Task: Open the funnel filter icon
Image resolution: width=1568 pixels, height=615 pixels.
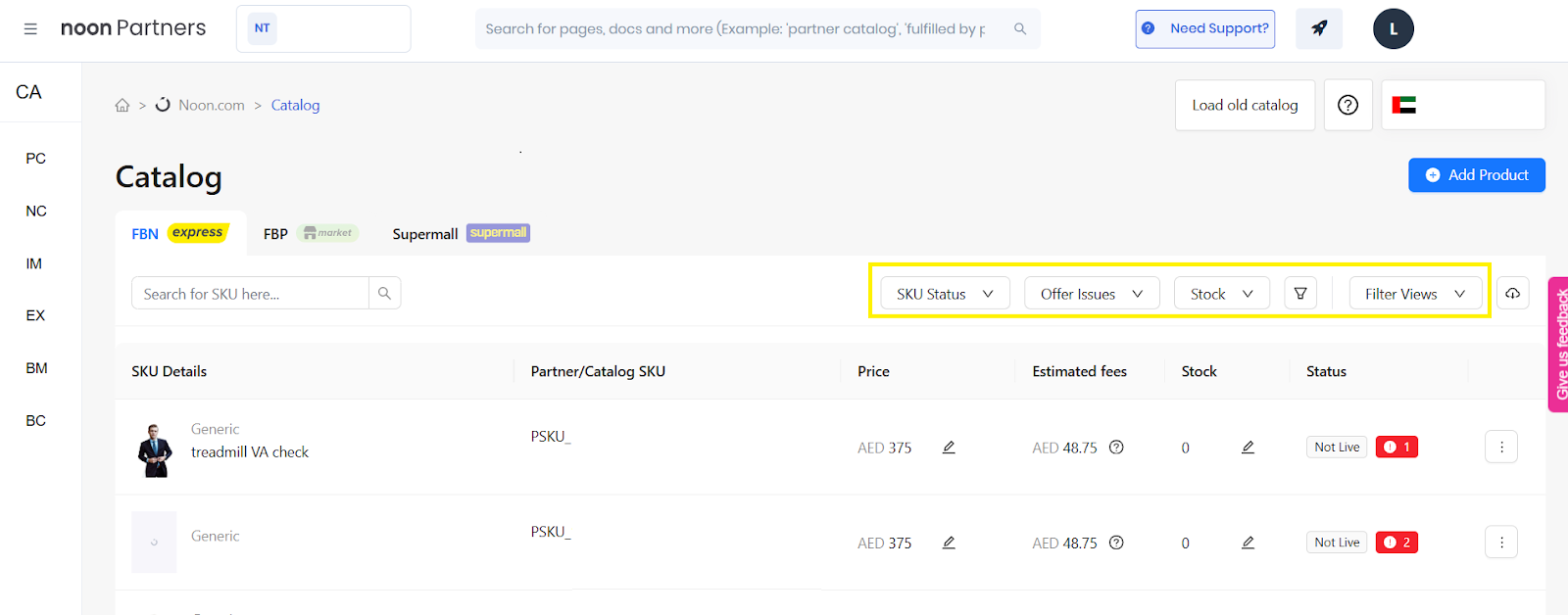Action: coord(1300,293)
